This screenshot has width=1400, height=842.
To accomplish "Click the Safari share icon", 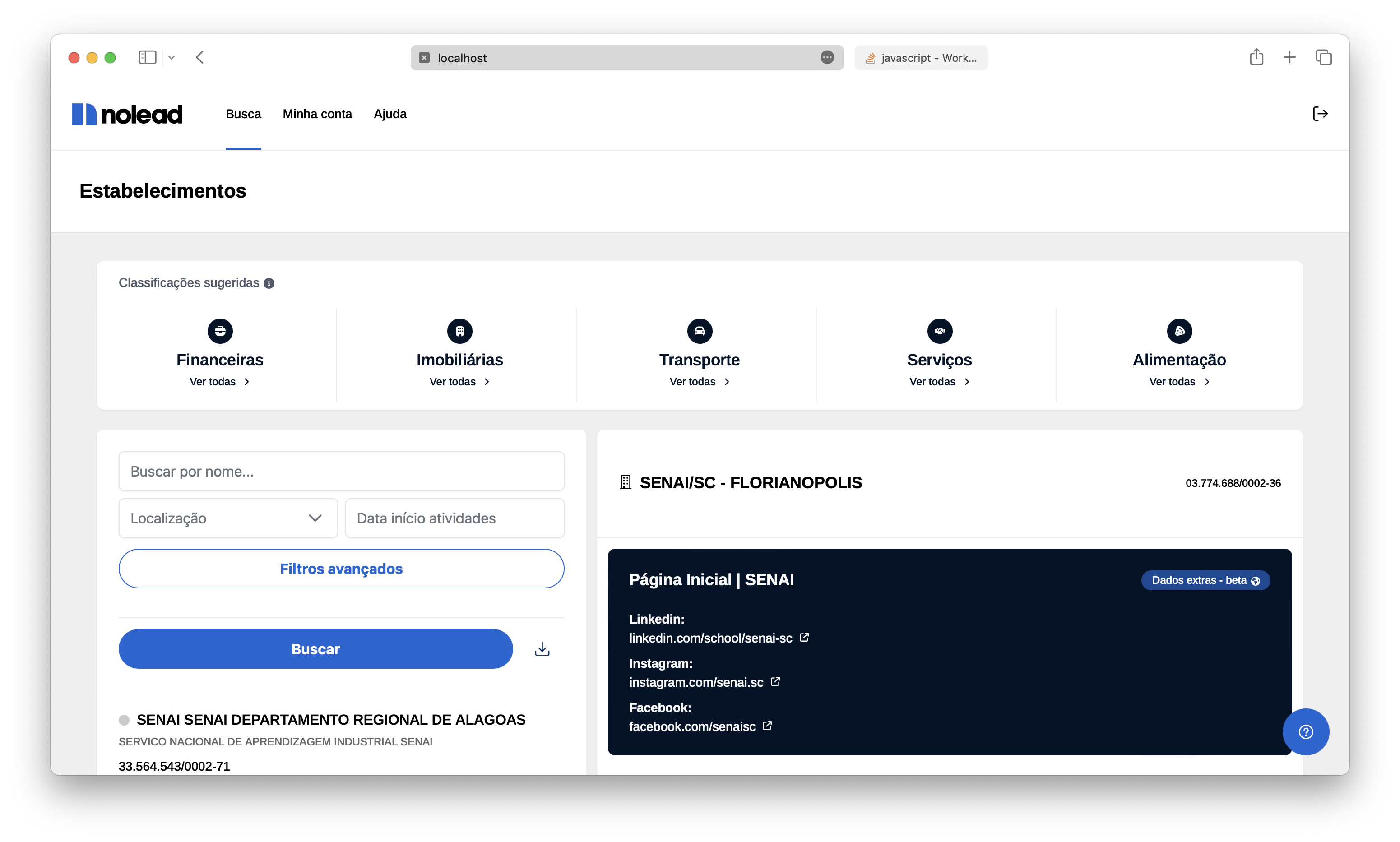I will coord(1256,57).
